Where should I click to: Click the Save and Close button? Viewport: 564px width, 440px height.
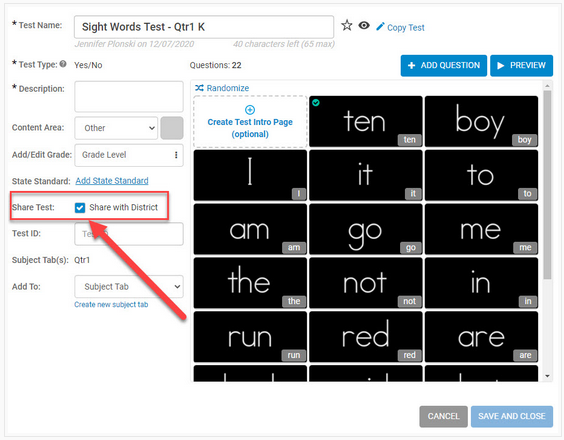point(511,416)
